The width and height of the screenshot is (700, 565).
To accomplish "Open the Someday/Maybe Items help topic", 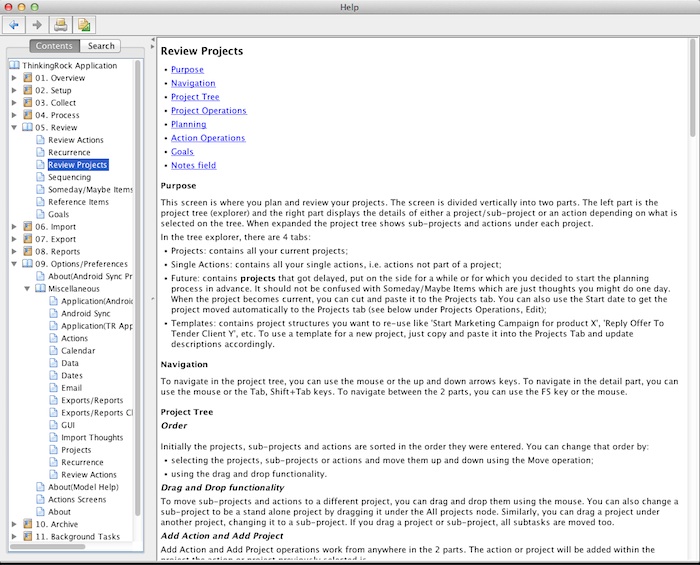I will coord(90,190).
